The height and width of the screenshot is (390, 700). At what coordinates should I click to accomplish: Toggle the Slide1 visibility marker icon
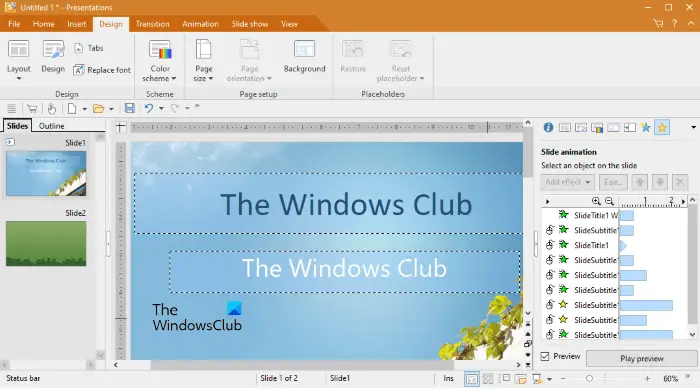point(10,142)
